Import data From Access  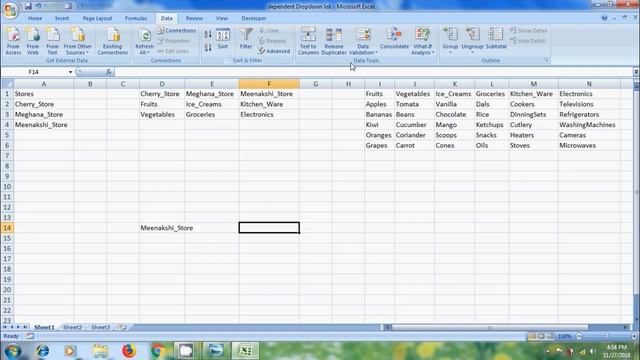(x=13, y=41)
